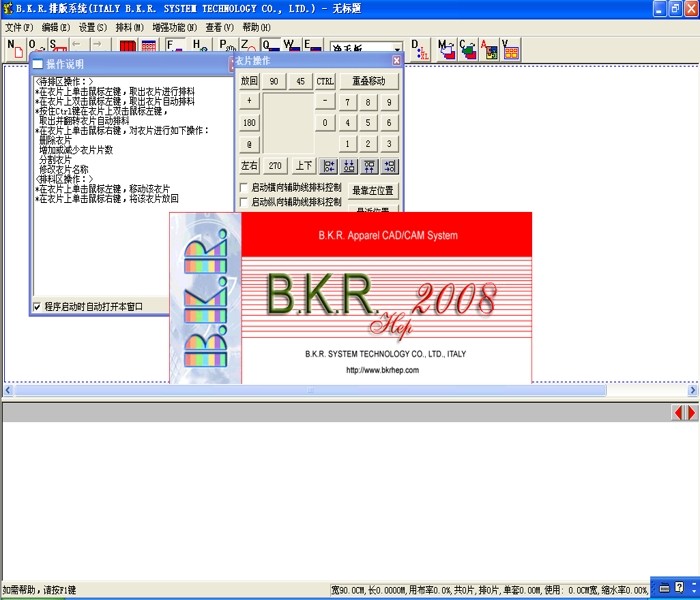Click the V layout view toolbar icon
The width and height of the screenshot is (700, 600).
510,49
